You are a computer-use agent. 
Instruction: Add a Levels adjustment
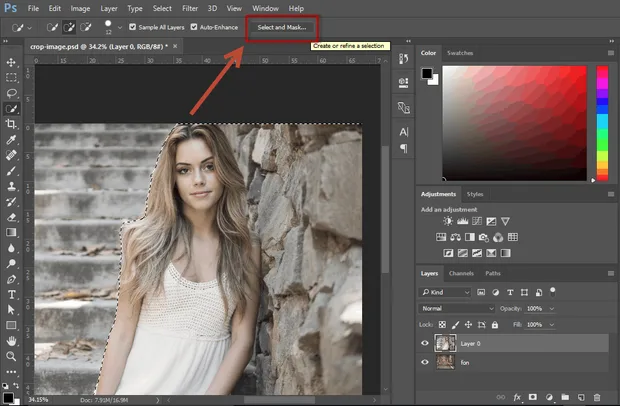(462, 221)
